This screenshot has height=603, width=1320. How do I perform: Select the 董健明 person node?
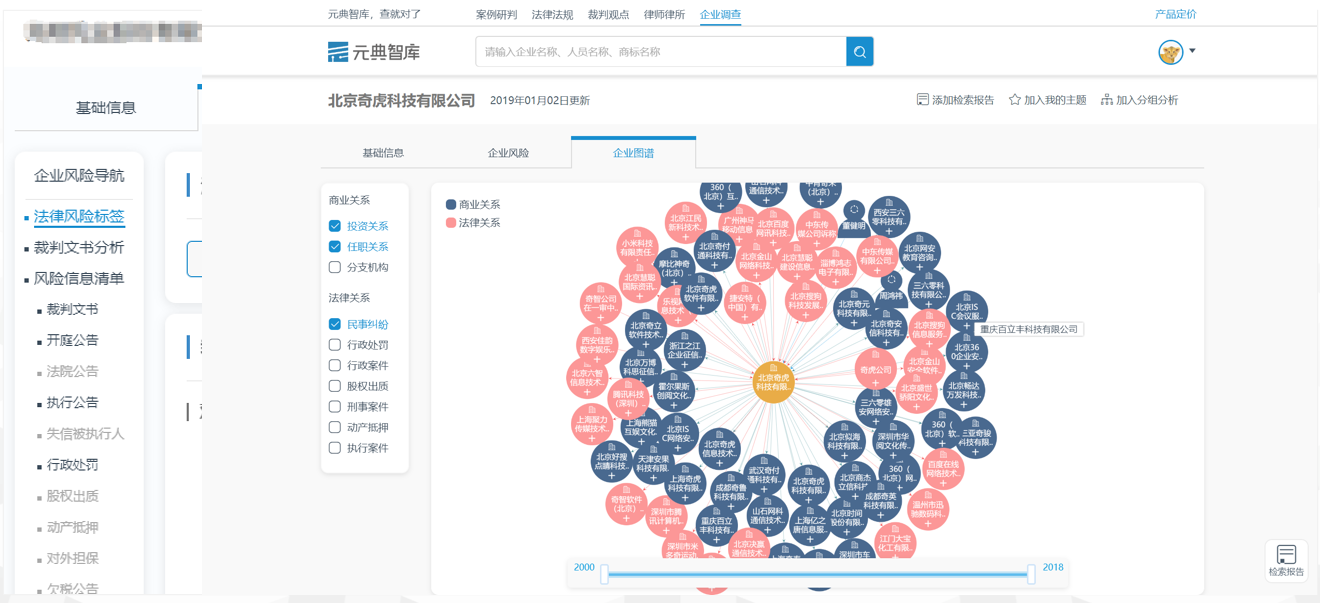[853, 220]
